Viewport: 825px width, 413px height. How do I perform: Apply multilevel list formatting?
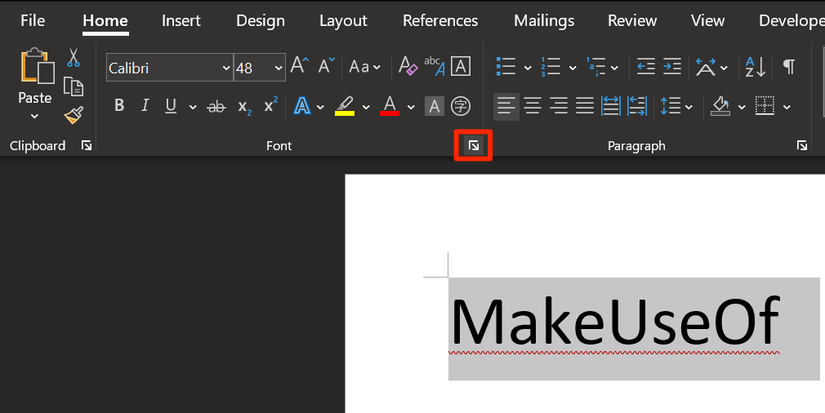[x=596, y=67]
